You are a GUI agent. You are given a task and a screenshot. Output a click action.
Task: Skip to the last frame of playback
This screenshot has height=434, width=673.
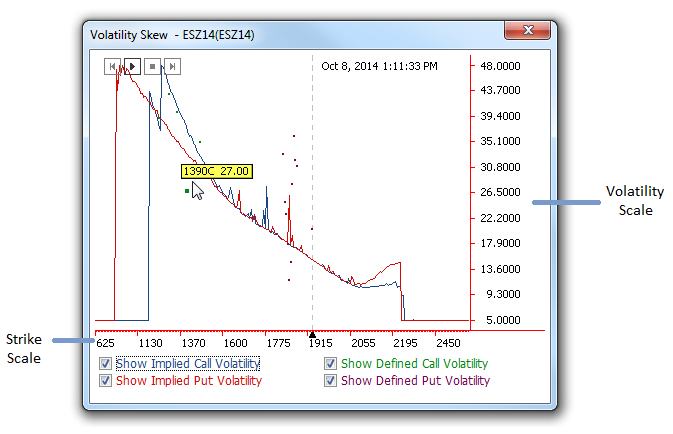click(172, 67)
